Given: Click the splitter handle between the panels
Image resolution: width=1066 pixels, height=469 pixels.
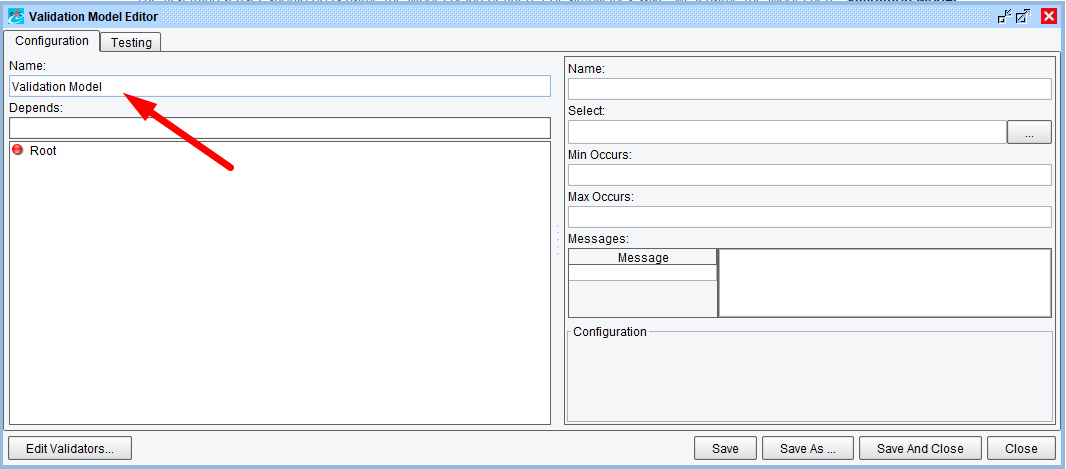Looking at the screenshot, I should 558,240.
